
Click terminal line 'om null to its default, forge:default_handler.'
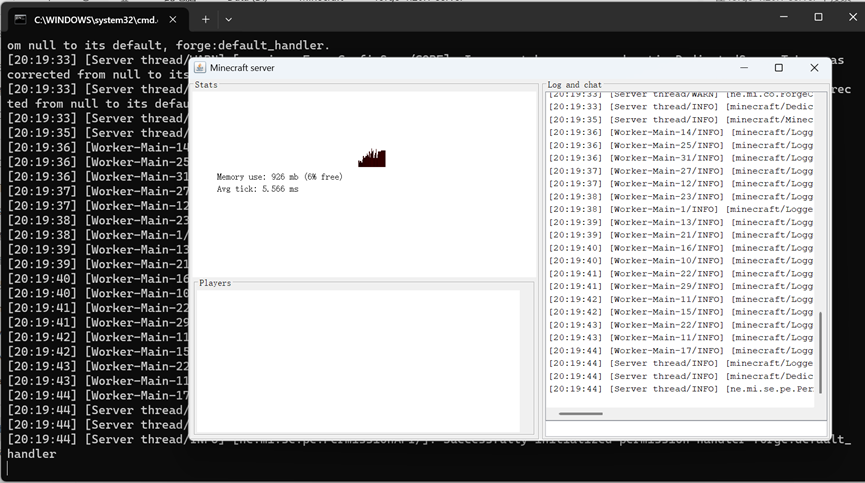(x=168, y=45)
